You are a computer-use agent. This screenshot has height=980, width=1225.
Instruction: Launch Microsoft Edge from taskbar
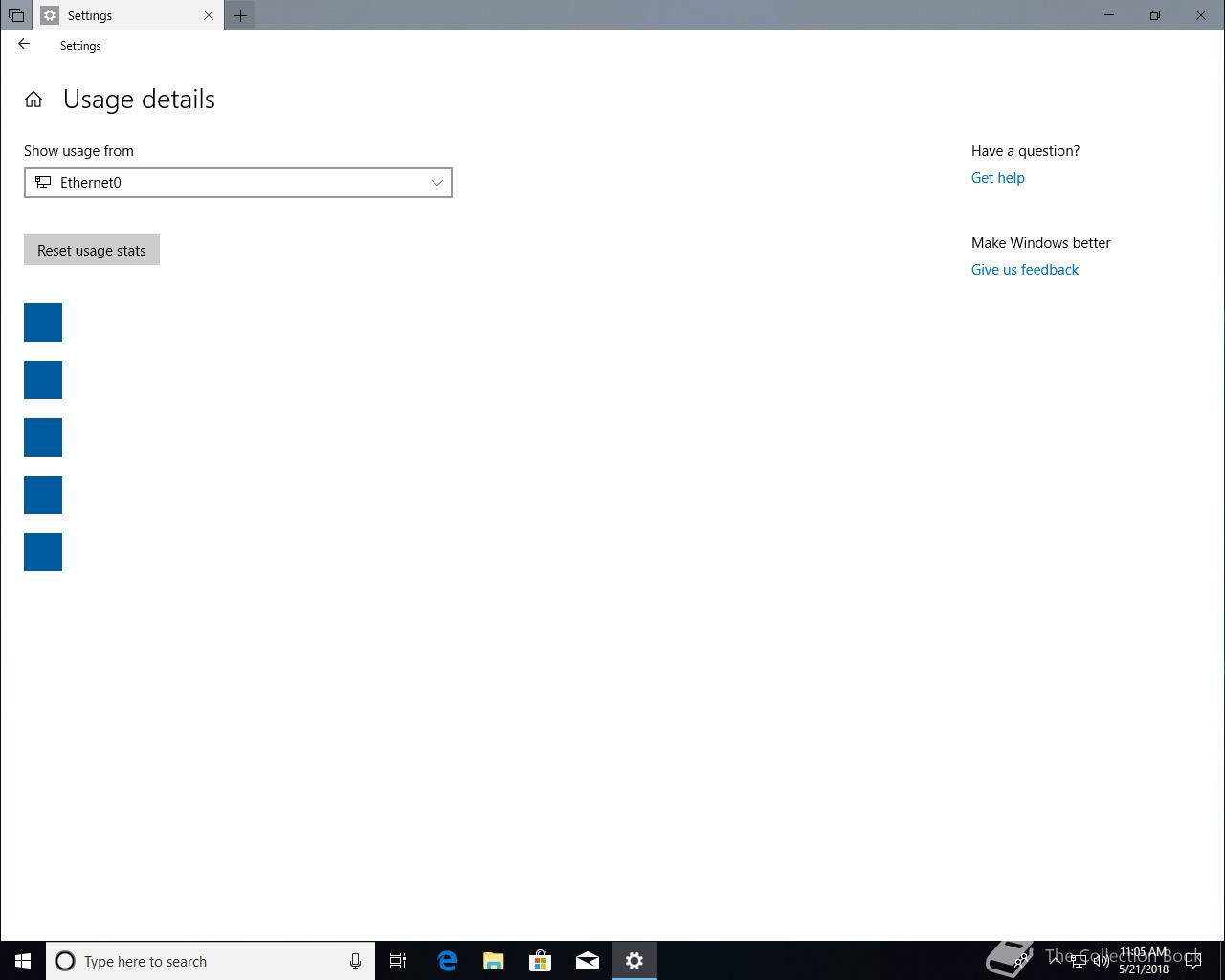447,961
